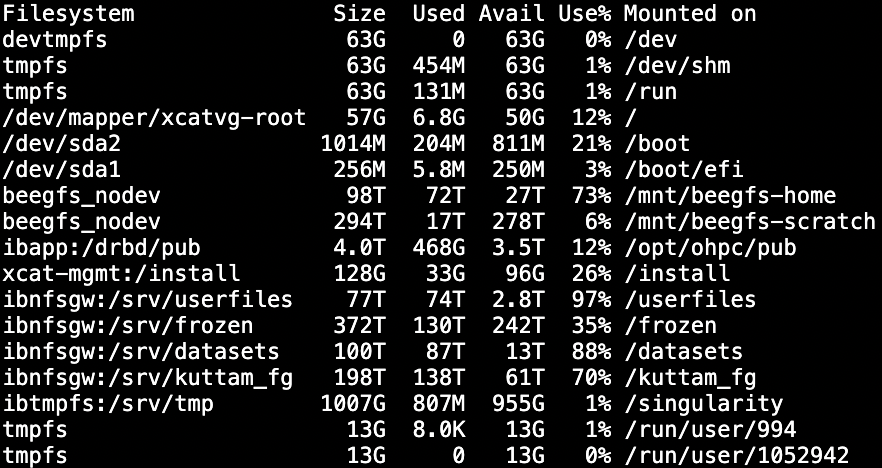The image size is (882, 468).
Task: Click the /dev/mapper/xcatvg-root filesystem text
Action: tap(153, 118)
